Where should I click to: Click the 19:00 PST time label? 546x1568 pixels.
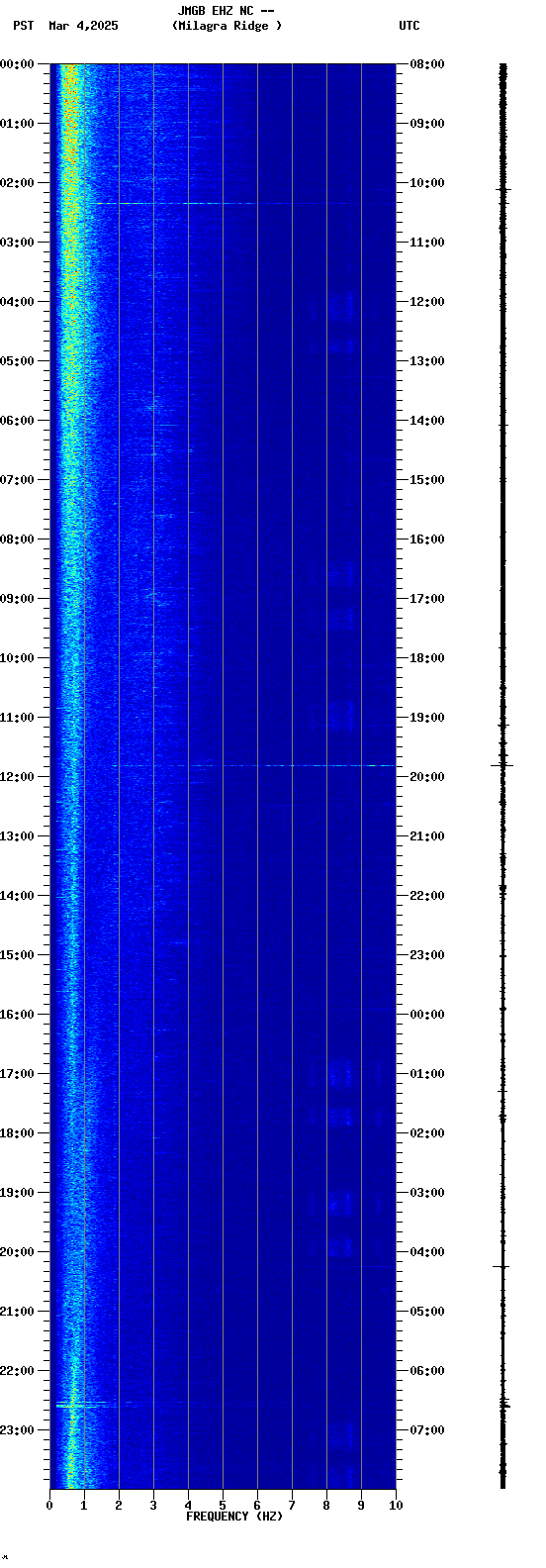coord(18,1193)
